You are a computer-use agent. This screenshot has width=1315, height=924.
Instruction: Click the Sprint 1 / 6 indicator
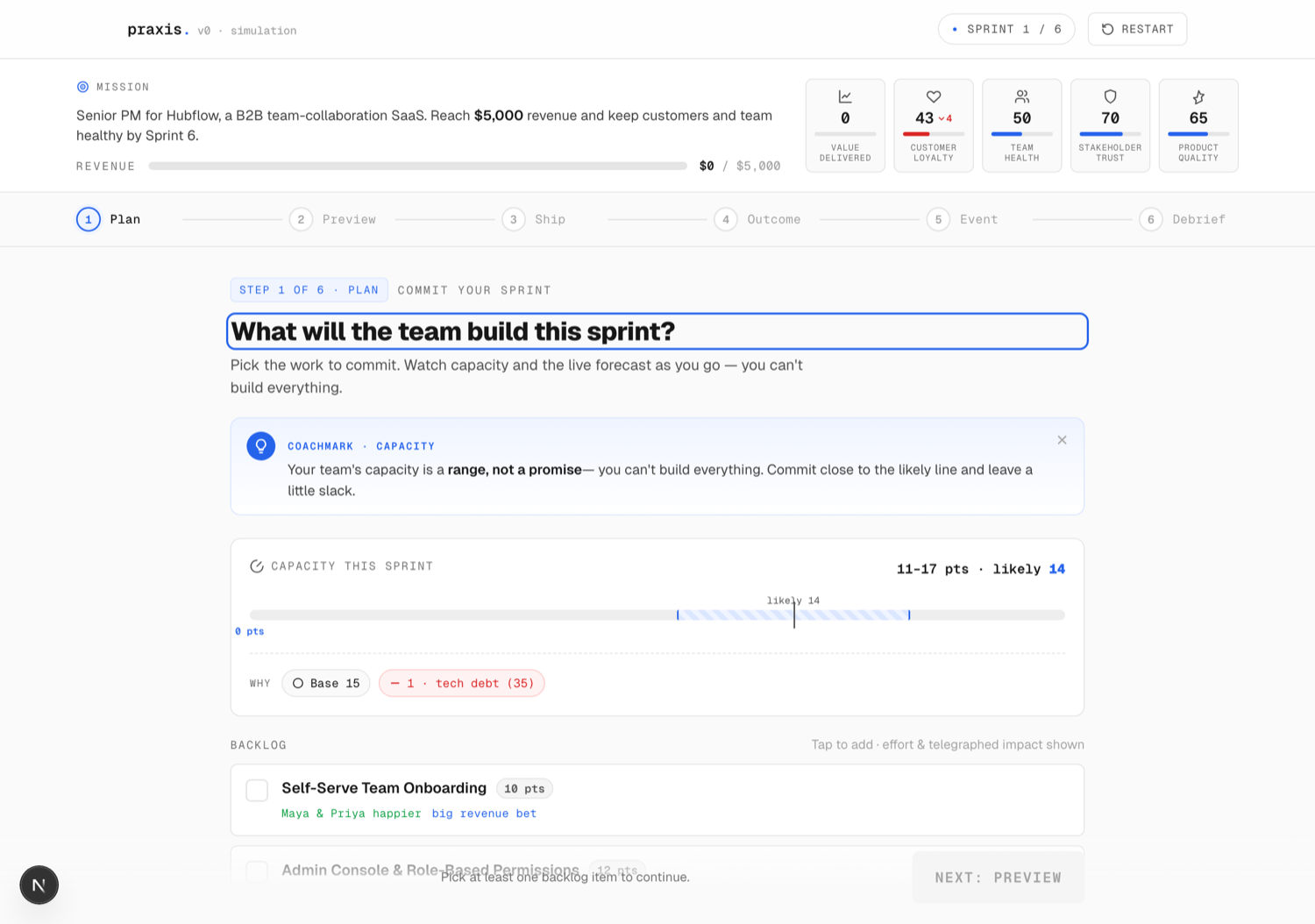click(1006, 29)
